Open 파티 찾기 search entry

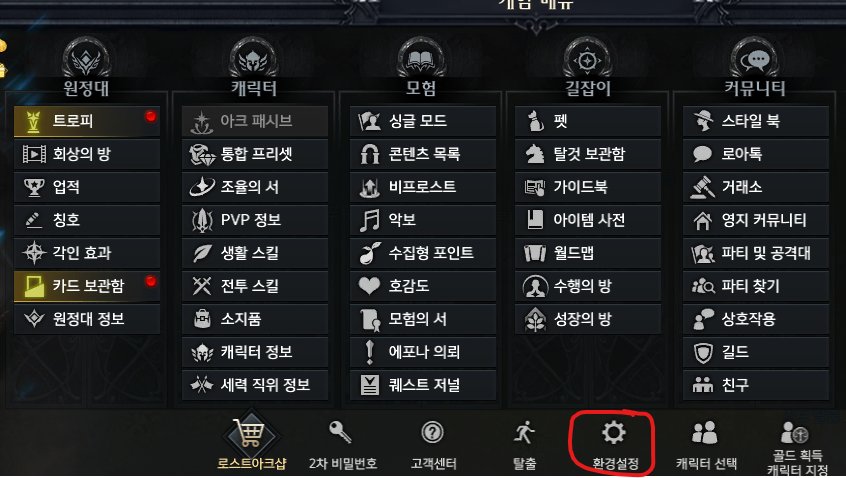click(755, 286)
